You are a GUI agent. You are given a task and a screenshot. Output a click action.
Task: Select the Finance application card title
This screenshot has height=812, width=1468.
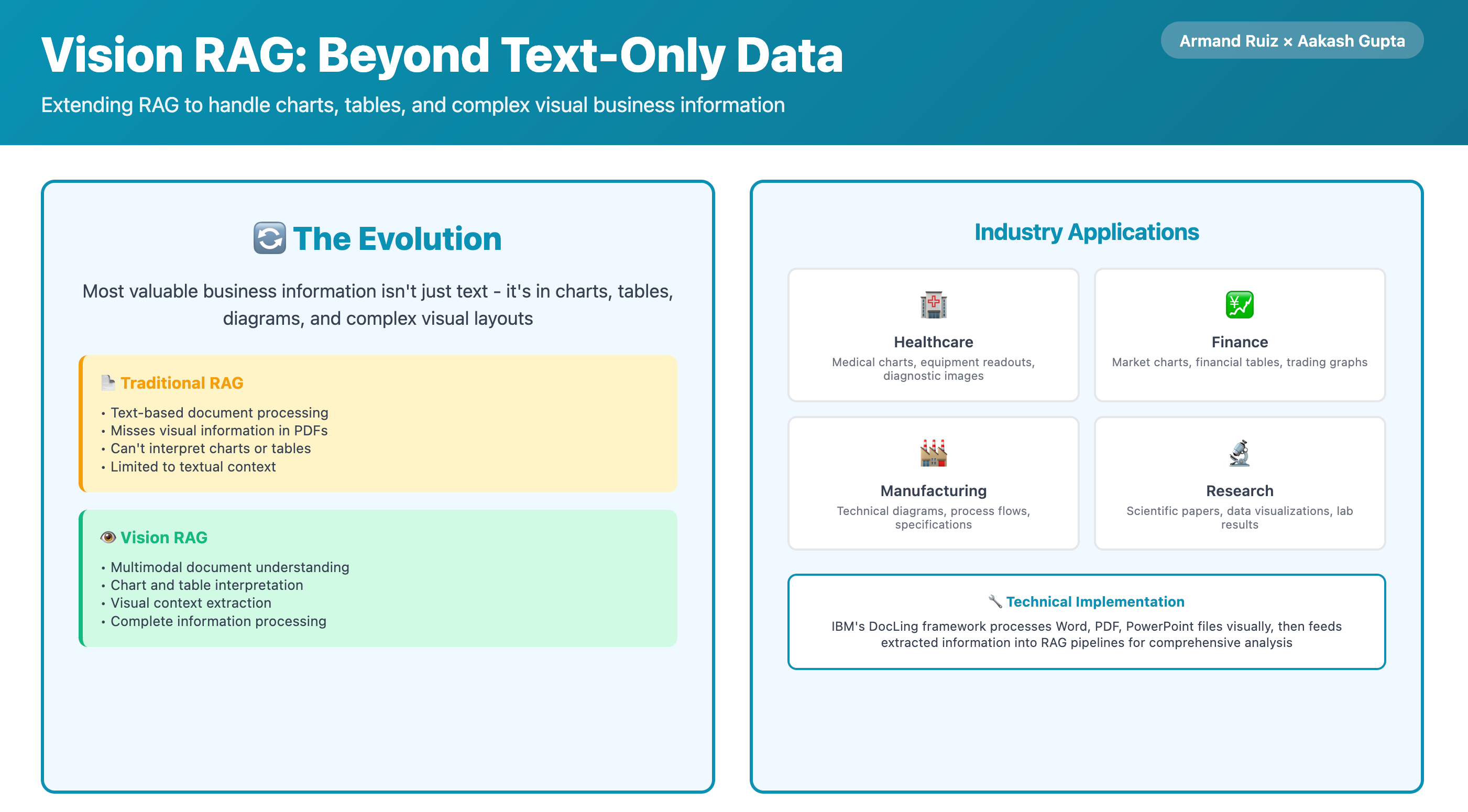tap(1239, 342)
